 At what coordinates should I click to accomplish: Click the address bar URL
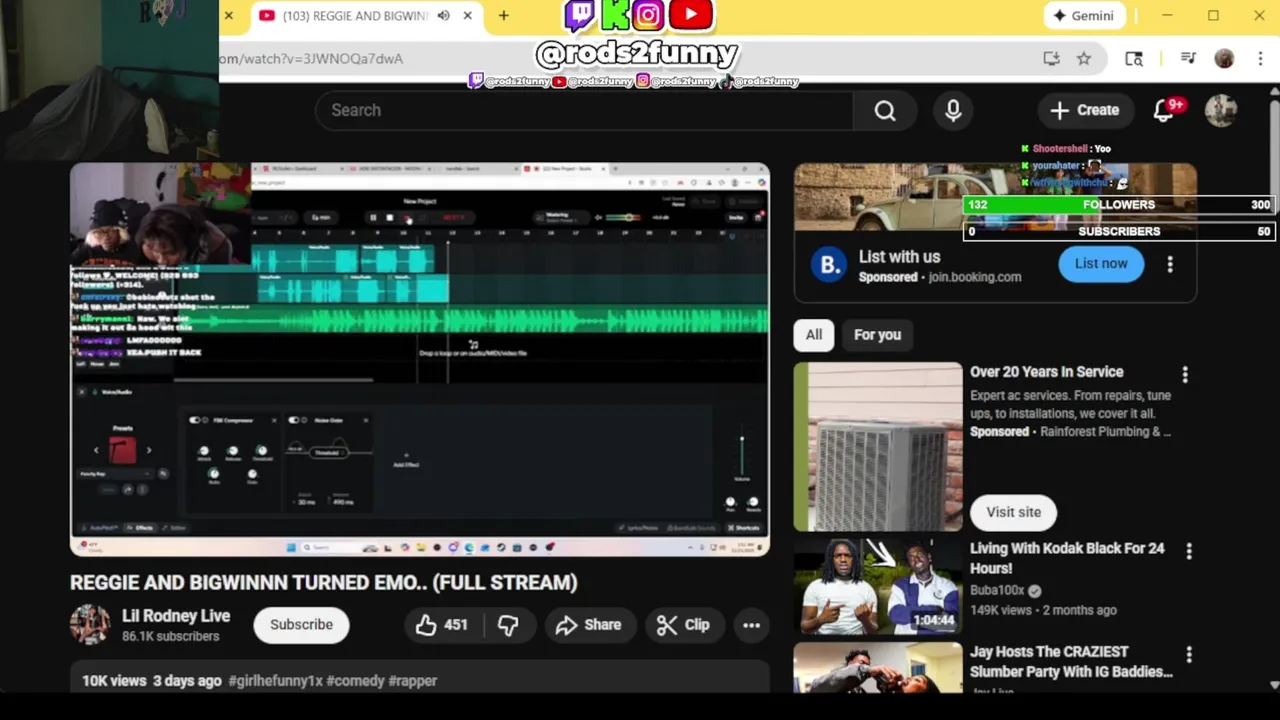click(x=312, y=58)
